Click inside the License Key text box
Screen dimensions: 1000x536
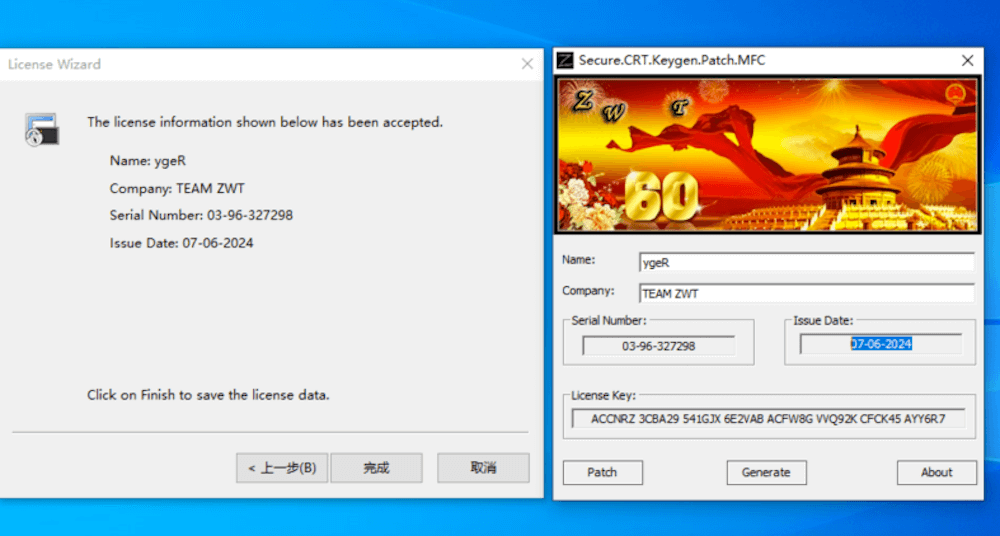(768, 419)
